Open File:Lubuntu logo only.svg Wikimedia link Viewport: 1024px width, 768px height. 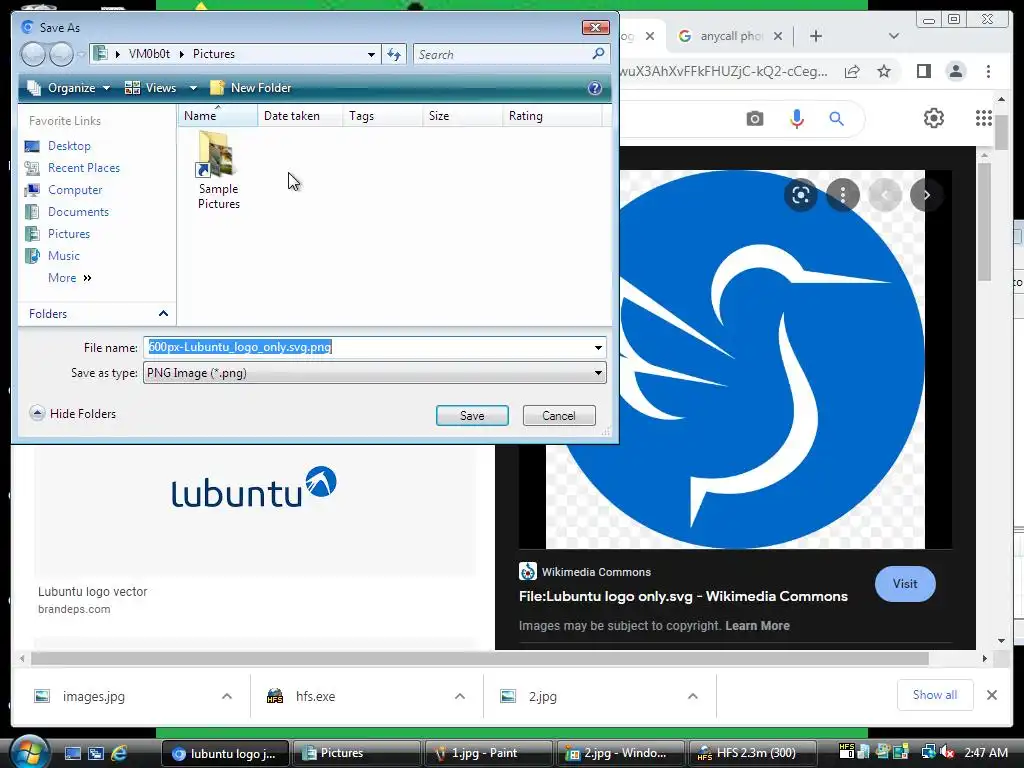(x=683, y=596)
